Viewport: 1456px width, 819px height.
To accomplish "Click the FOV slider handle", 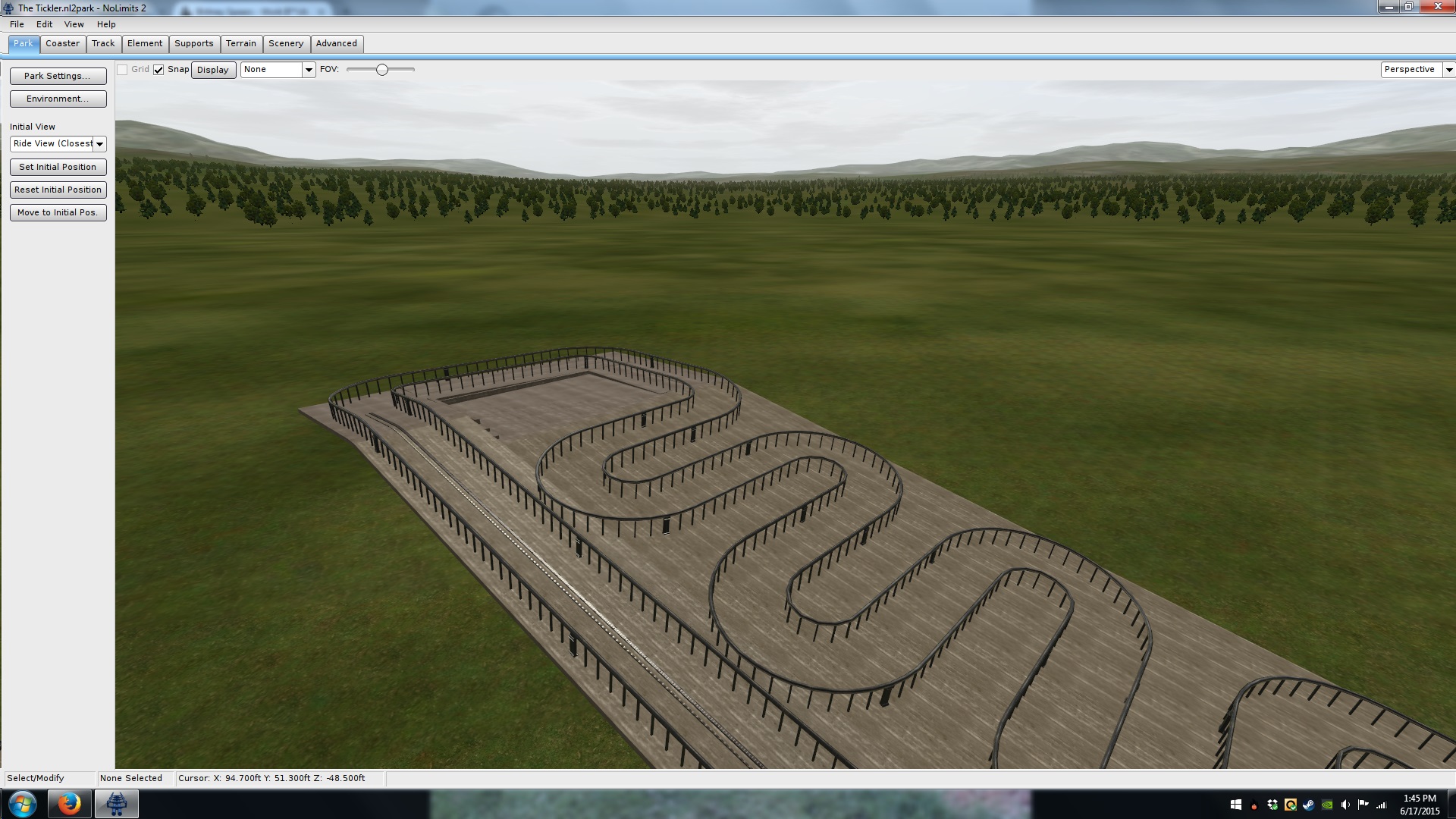I will tap(382, 70).
